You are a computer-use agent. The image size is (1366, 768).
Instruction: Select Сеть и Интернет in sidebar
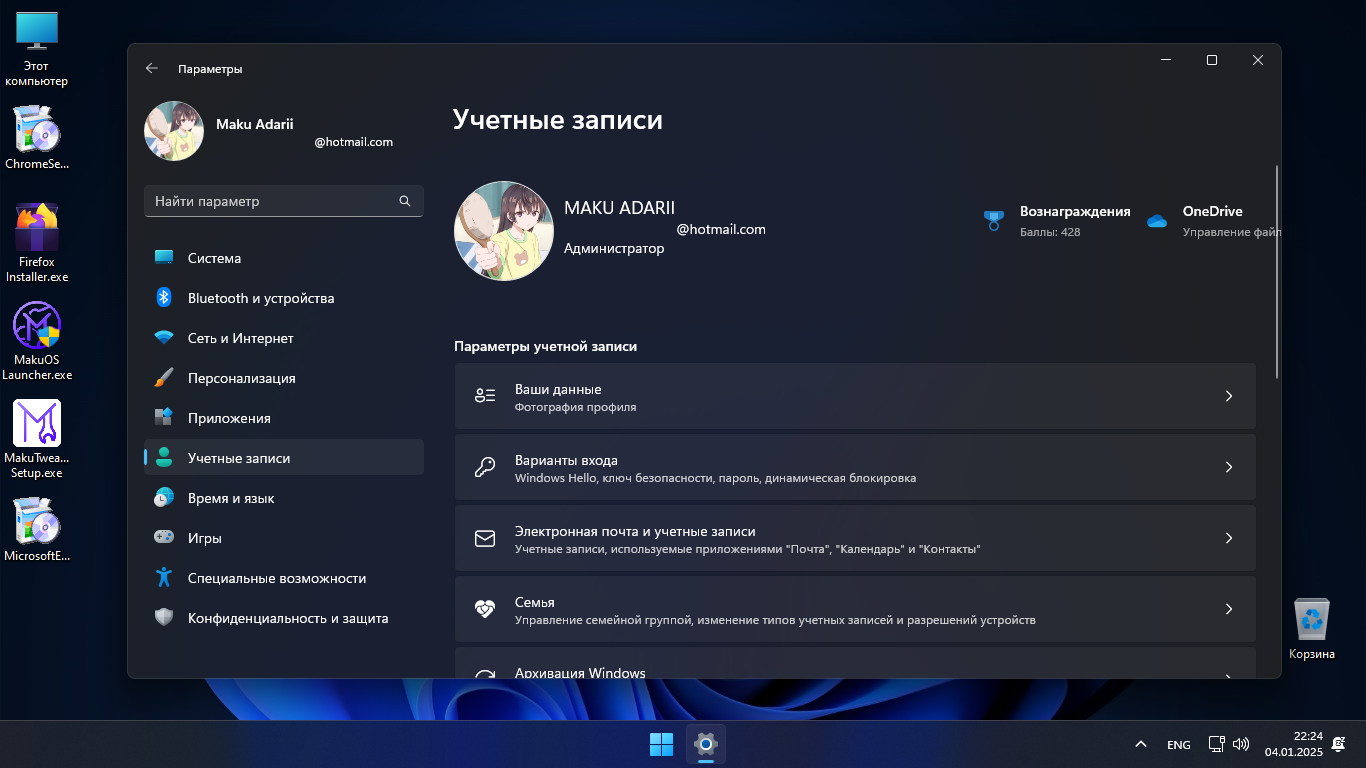(284, 338)
